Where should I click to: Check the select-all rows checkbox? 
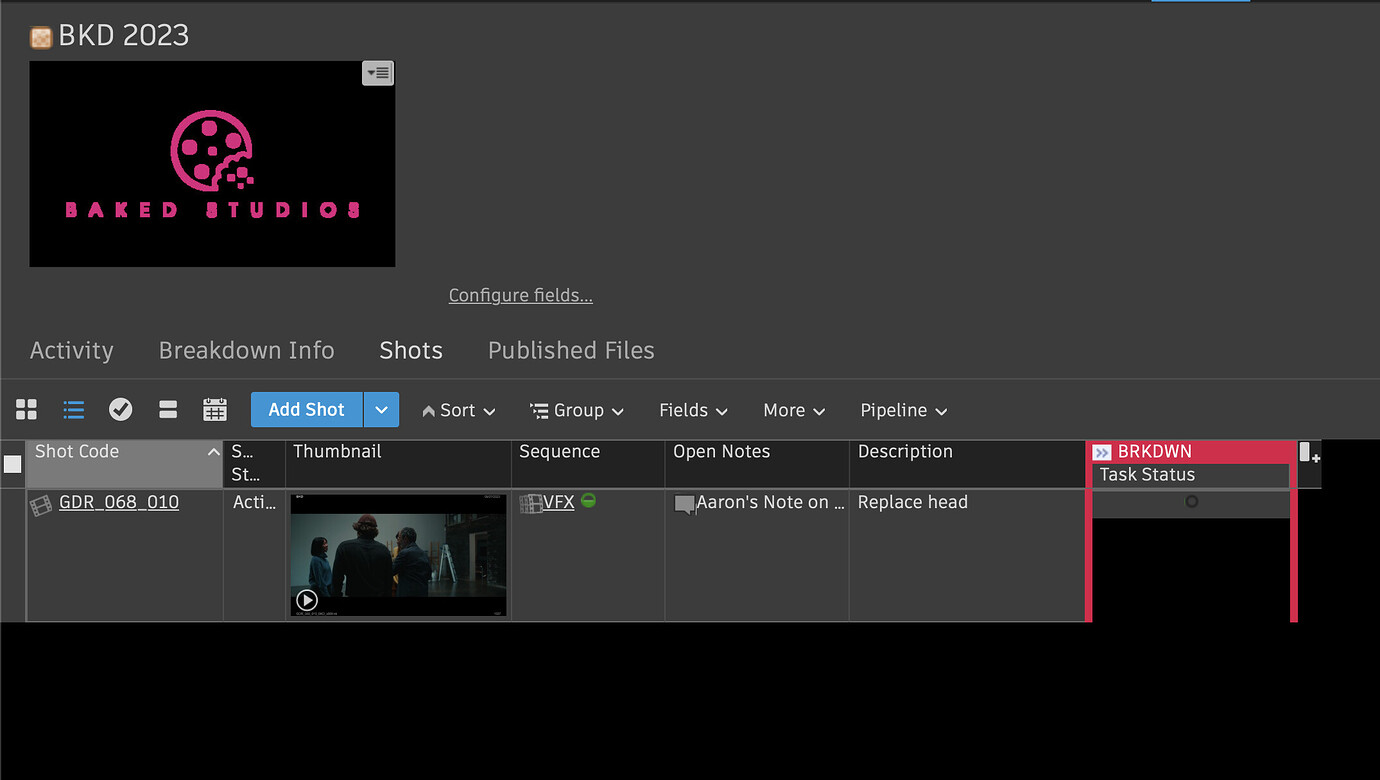click(13, 464)
